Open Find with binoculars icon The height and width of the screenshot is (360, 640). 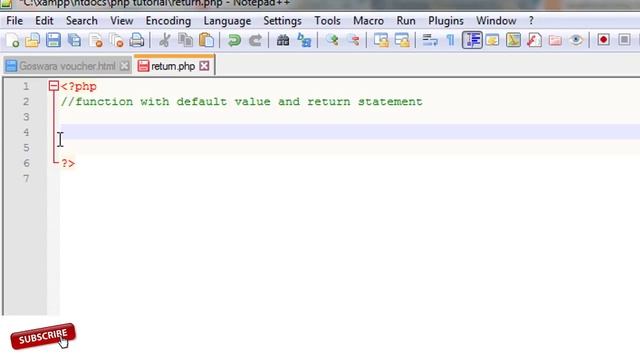pyautogui.click(x=282, y=40)
